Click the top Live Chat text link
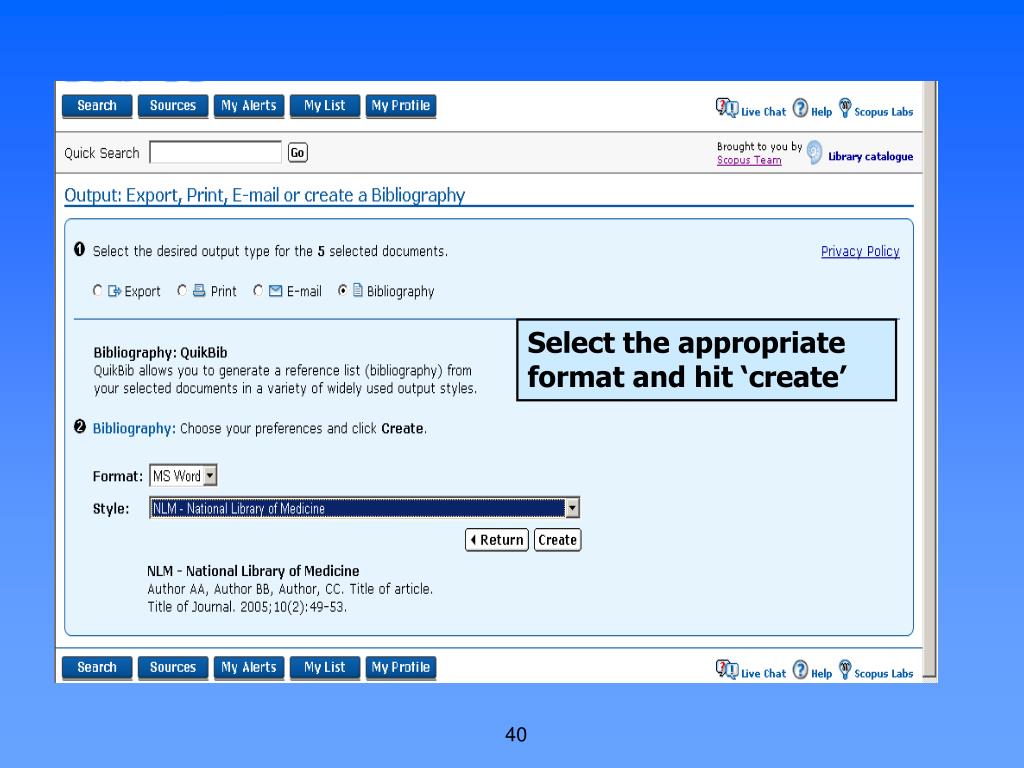Screen dimensions: 1024x768 pos(763,112)
